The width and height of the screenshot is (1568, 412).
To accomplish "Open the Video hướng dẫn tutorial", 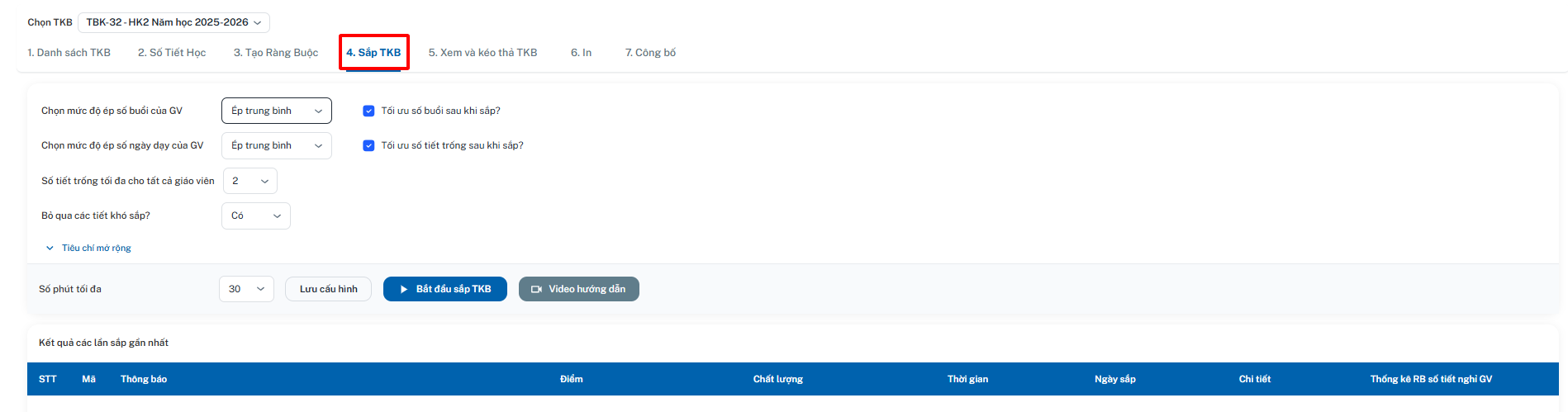I will (579, 289).
